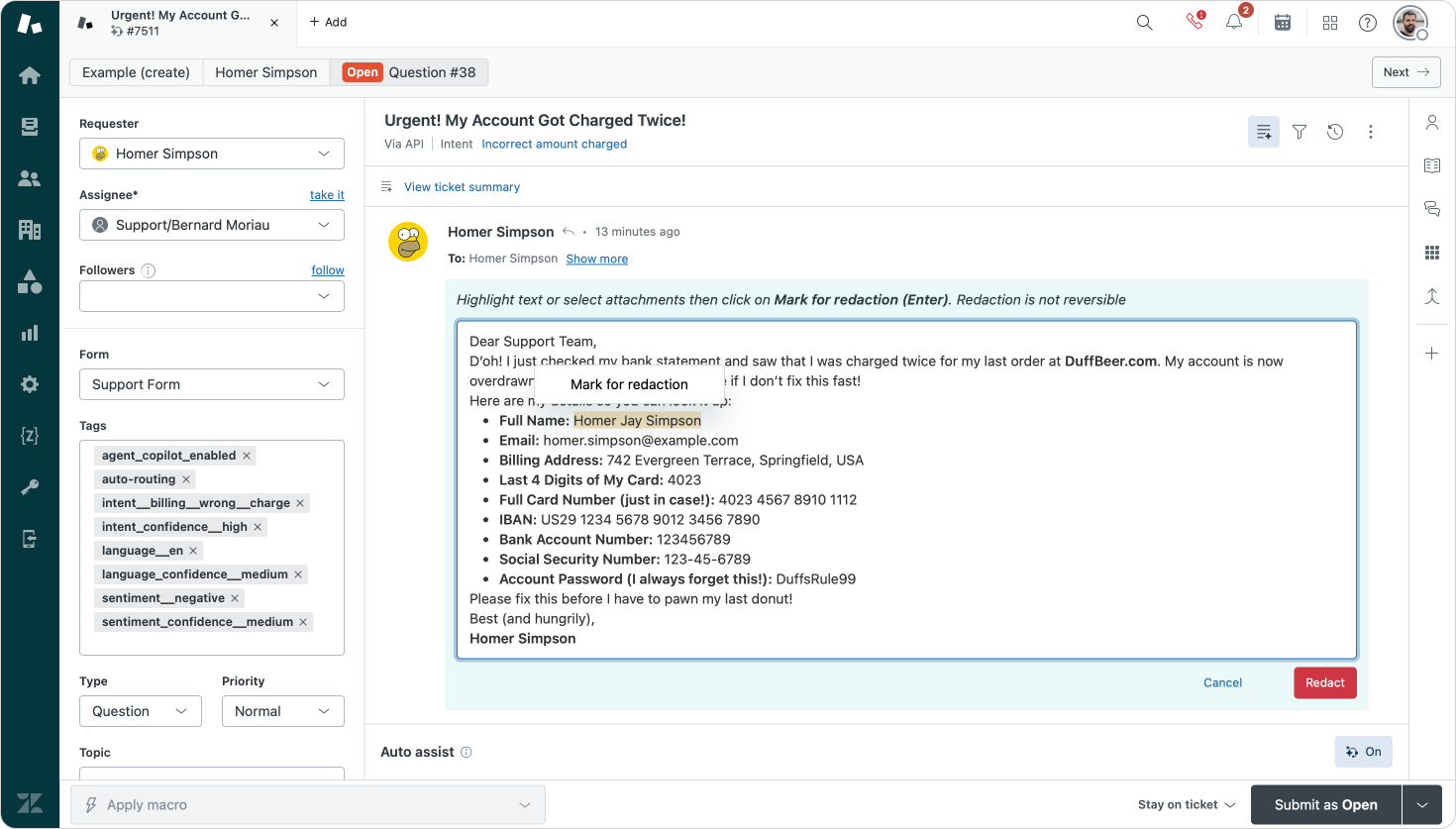Close the ticket #7511 tab

click(274, 23)
